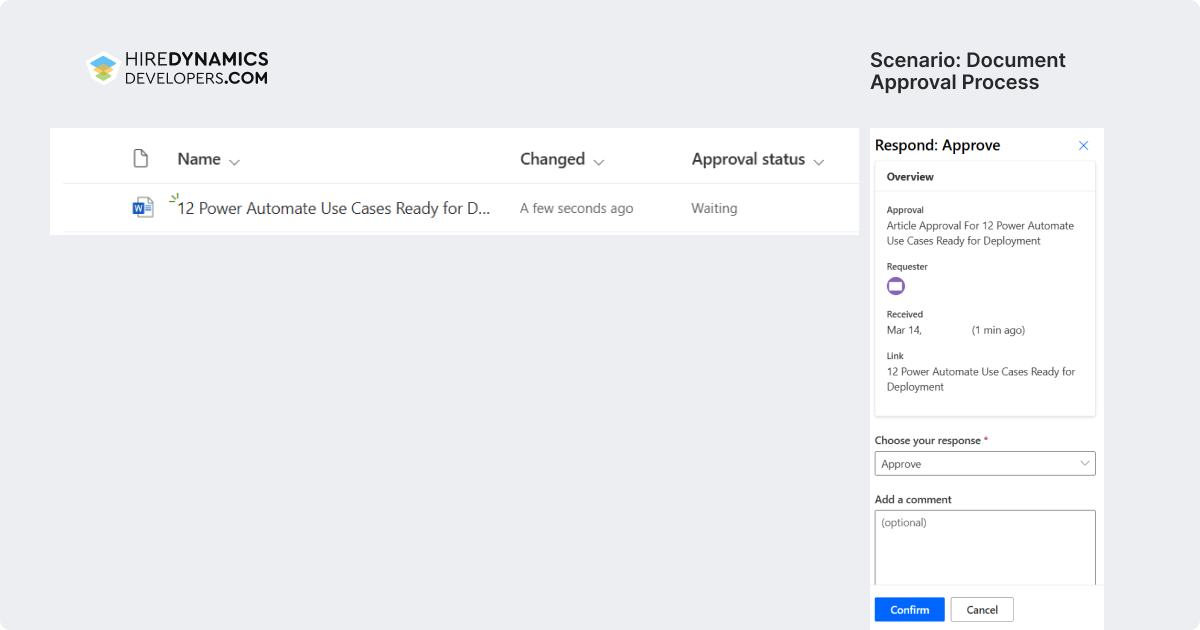Open the link under Link in Overview

pos(981,379)
